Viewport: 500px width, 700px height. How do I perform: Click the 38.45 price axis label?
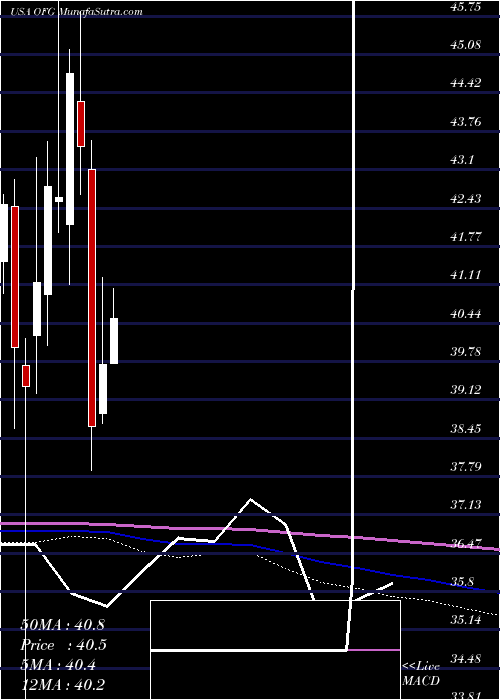point(466,429)
